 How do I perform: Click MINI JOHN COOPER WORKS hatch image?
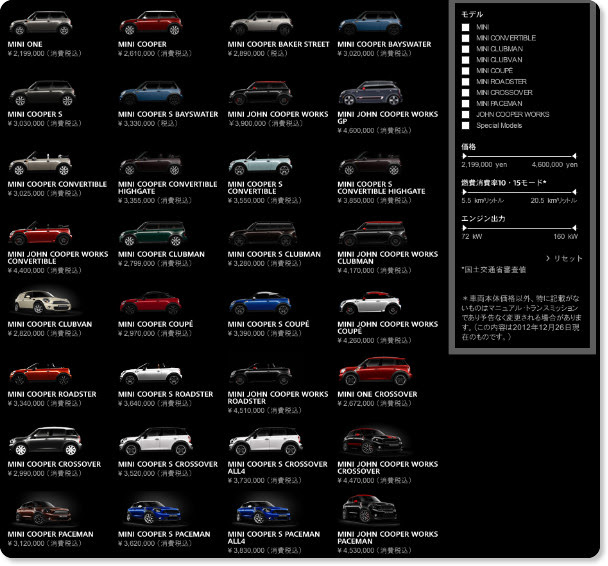261,93
